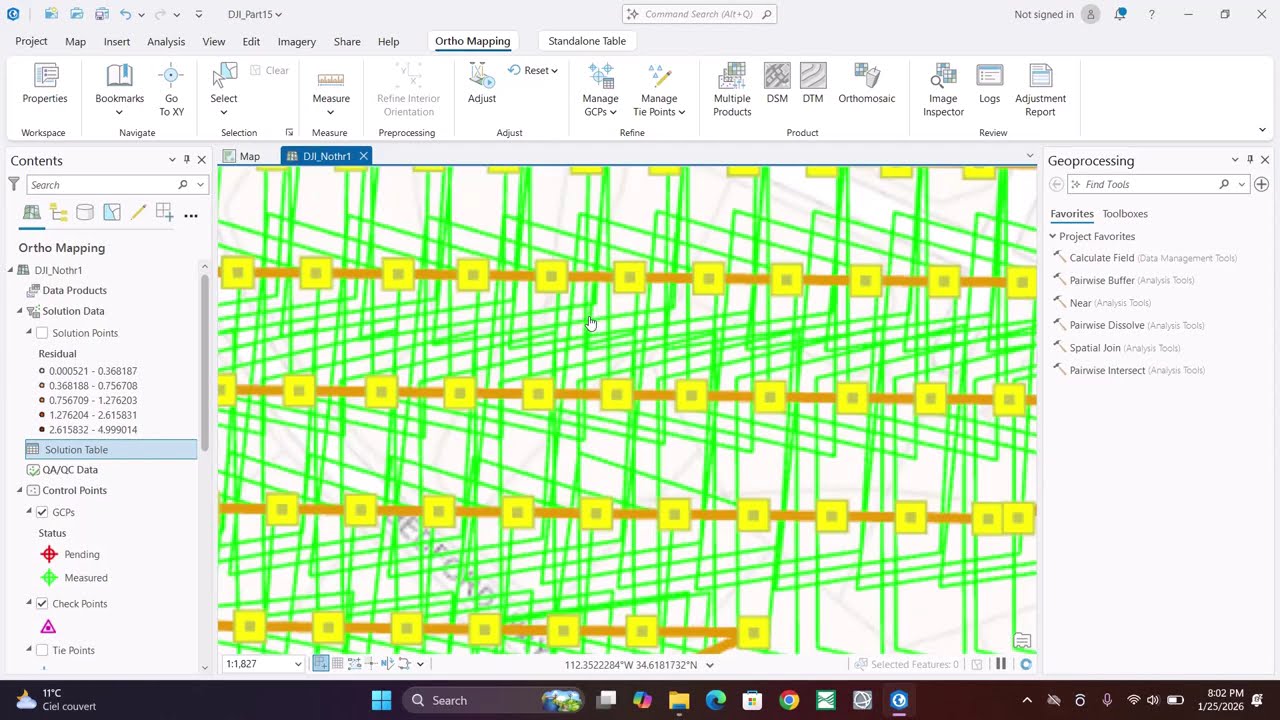The image size is (1280, 720).
Task: Open the map scale dropdown
Action: 297,664
